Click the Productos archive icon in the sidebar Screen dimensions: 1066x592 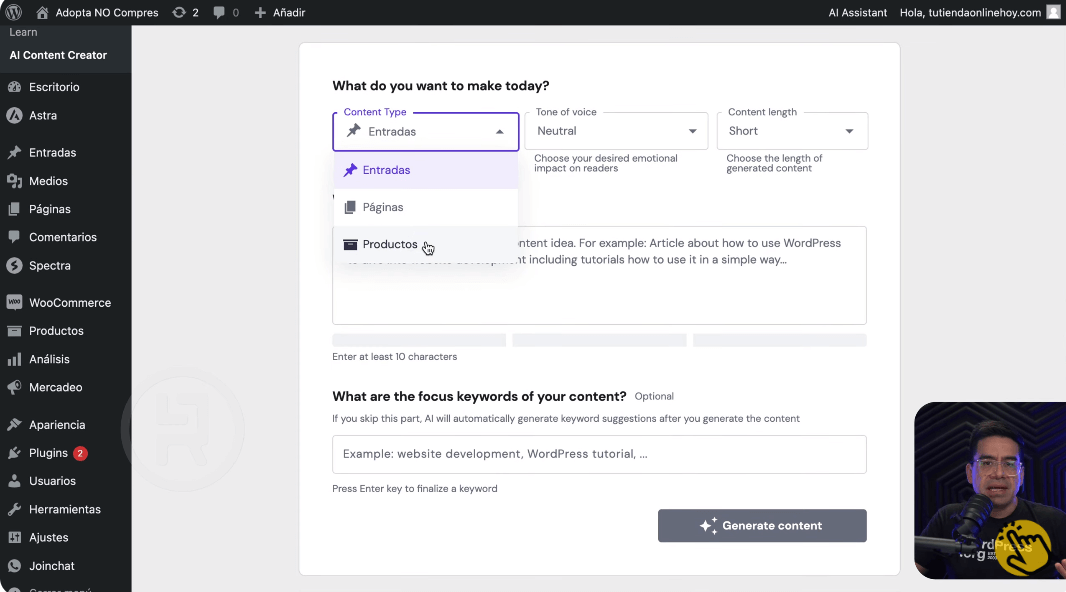pyautogui.click(x=14, y=331)
